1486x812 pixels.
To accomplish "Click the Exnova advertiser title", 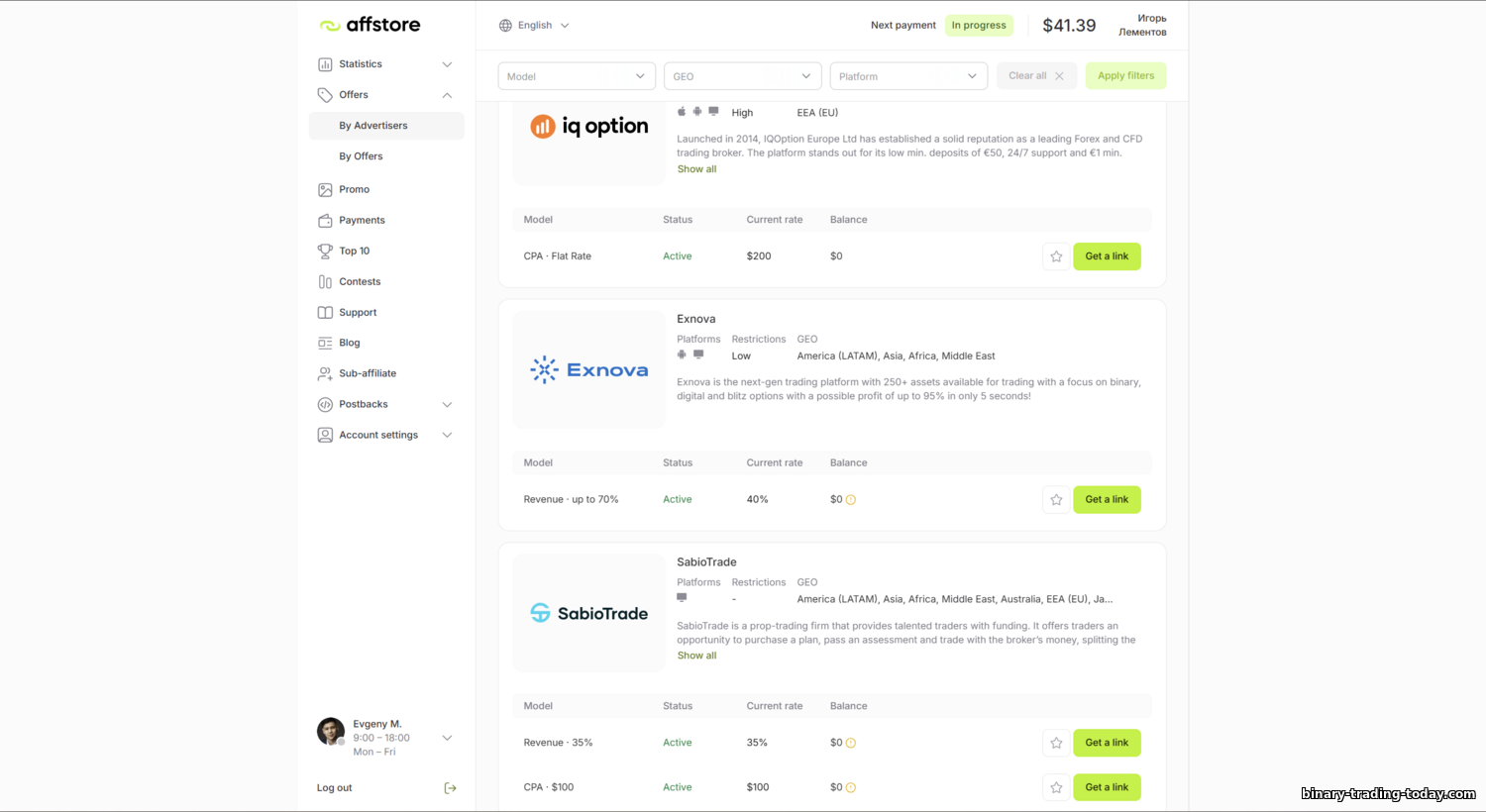I will [696, 319].
